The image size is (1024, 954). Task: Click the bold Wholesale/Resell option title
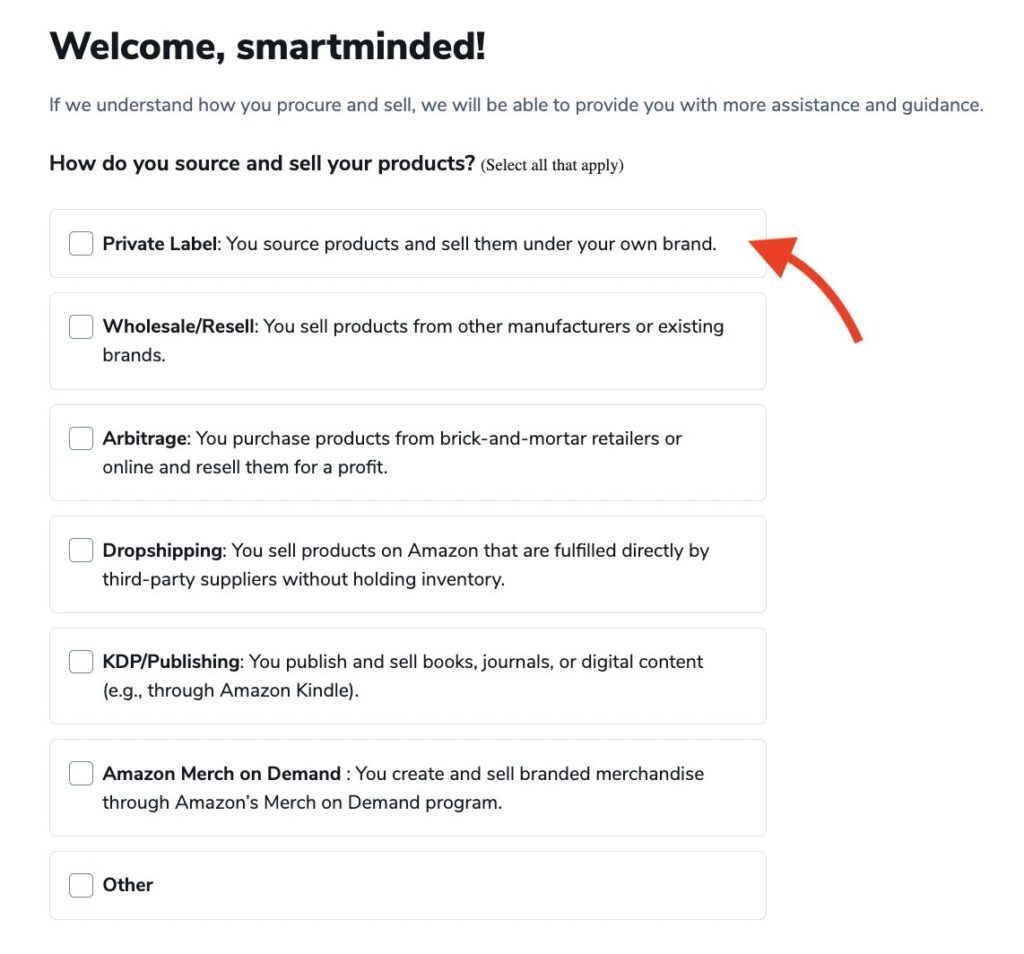click(x=179, y=326)
